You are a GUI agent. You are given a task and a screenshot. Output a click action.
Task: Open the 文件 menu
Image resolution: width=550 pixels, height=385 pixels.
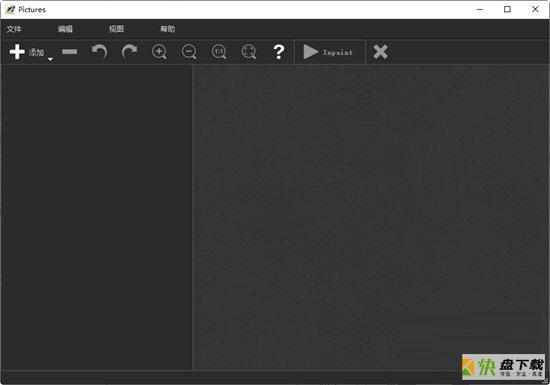point(14,29)
